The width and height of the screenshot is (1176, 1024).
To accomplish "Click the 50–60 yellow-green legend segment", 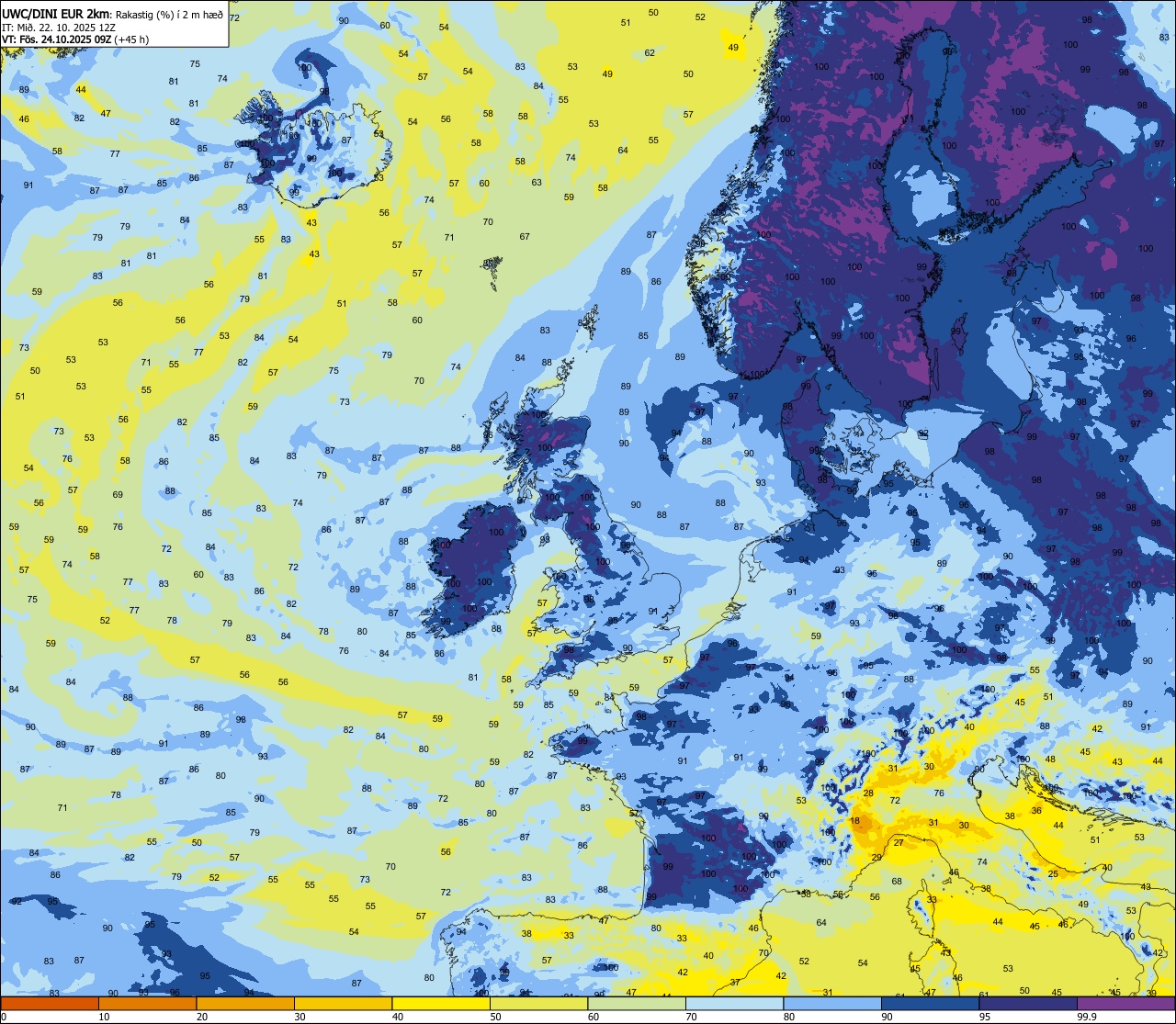I will click(x=539, y=1003).
